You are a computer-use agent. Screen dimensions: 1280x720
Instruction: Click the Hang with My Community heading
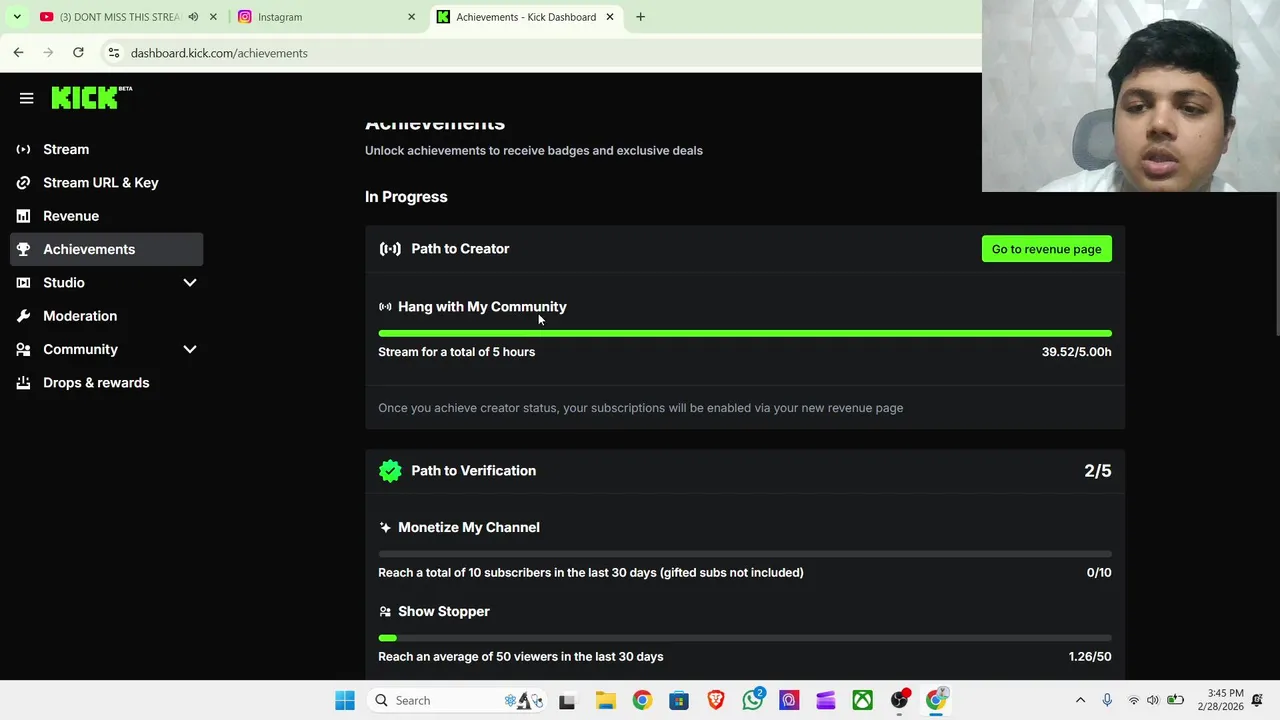482,307
